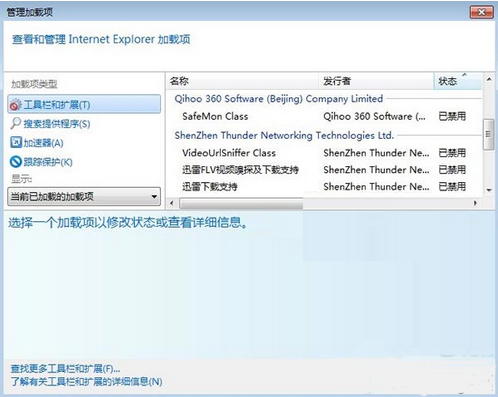Select the VideoUrlSniffer Class add-on
This screenshot has width=498, height=397.
229,153
